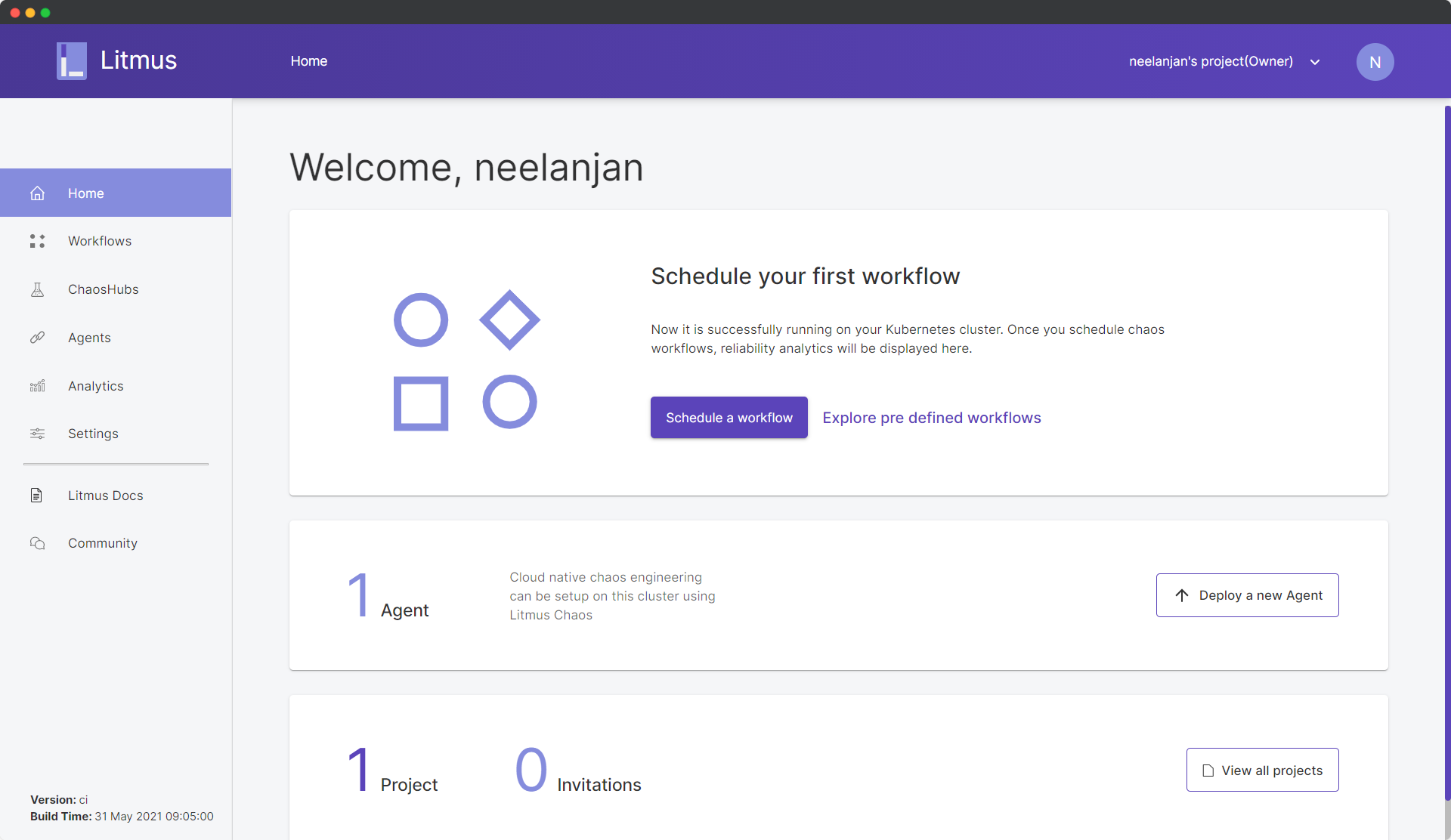This screenshot has height=840, width=1451.
Task: Click Schedule your first workflow heading
Action: click(x=805, y=276)
